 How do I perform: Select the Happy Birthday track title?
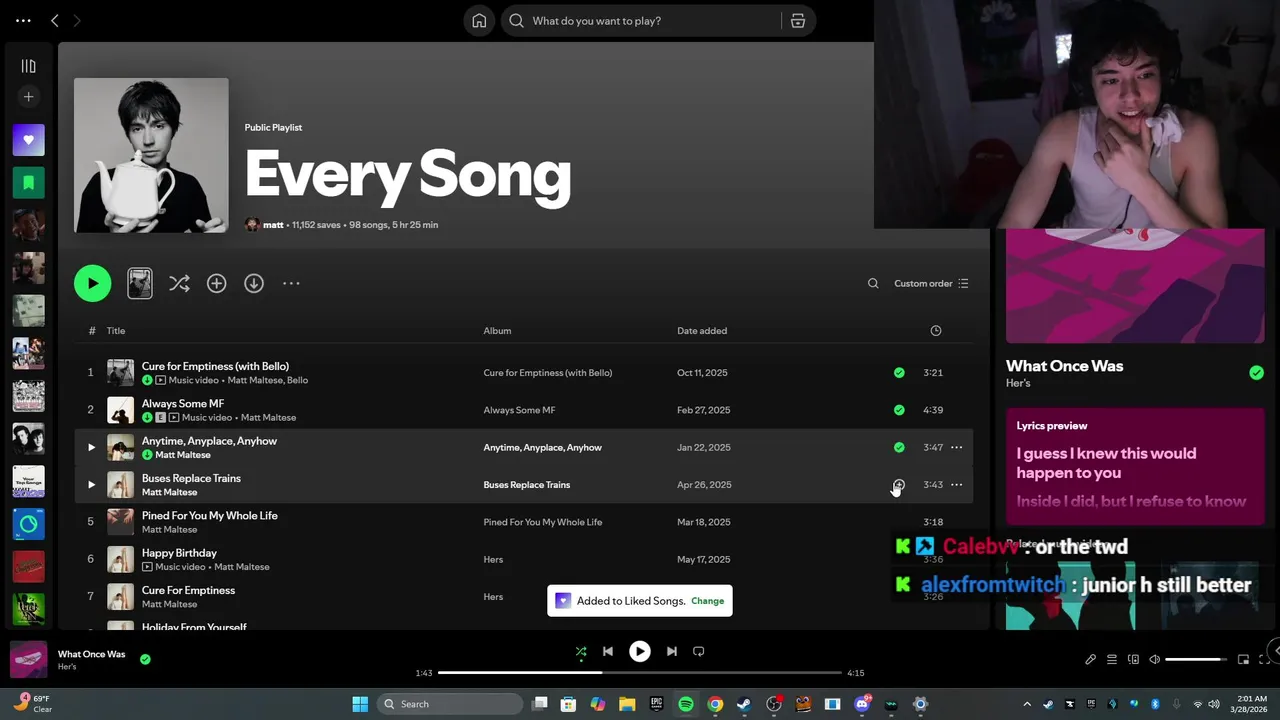(179, 553)
